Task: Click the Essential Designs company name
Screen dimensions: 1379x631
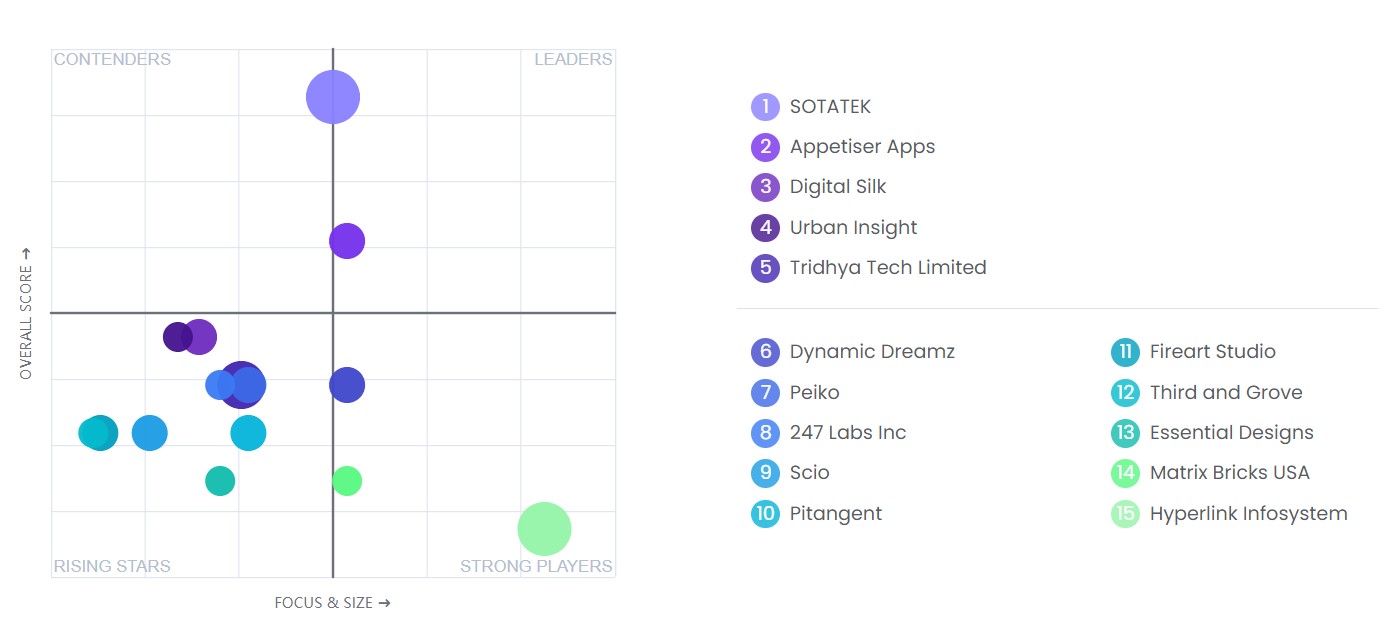Action: [x=1232, y=433]
